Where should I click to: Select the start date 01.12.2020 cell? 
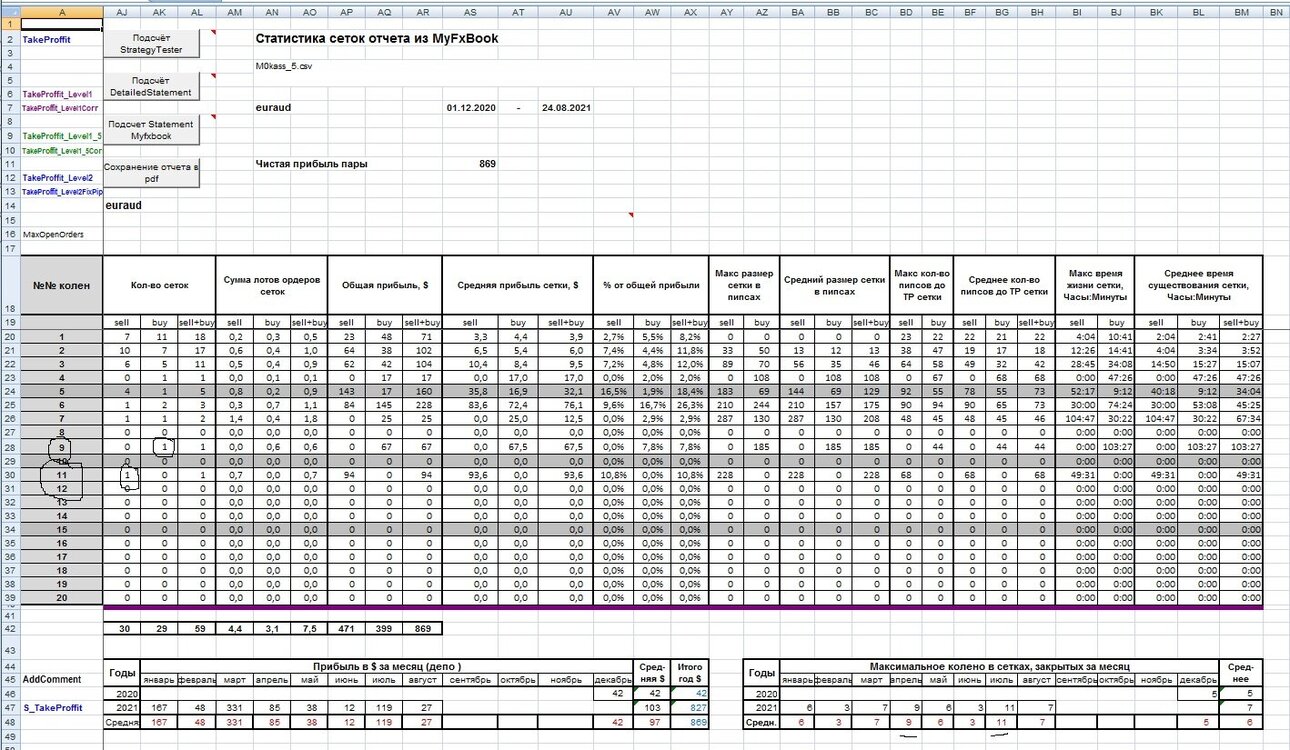click(471, 107)
